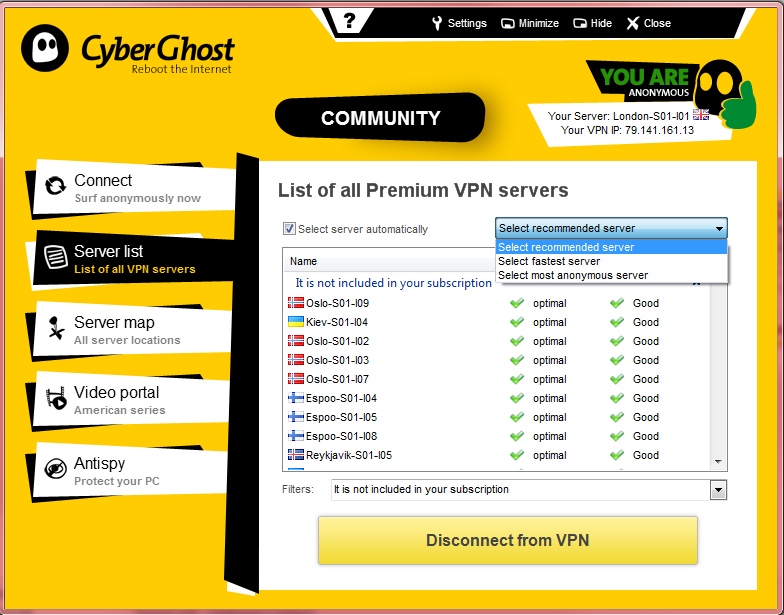Click the Server map pin icon
The width and height of the screenshot is (784, 615).
click(x=56, y=328)
